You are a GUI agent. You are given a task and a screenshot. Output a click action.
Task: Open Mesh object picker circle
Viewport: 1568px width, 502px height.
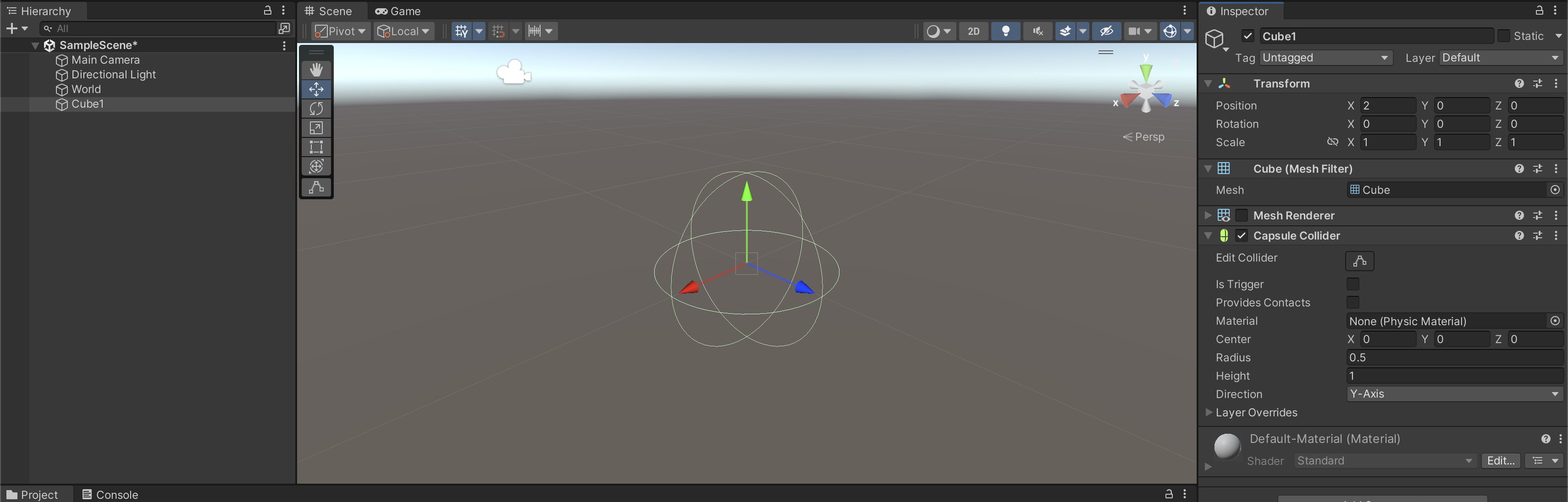(1555, 190)
